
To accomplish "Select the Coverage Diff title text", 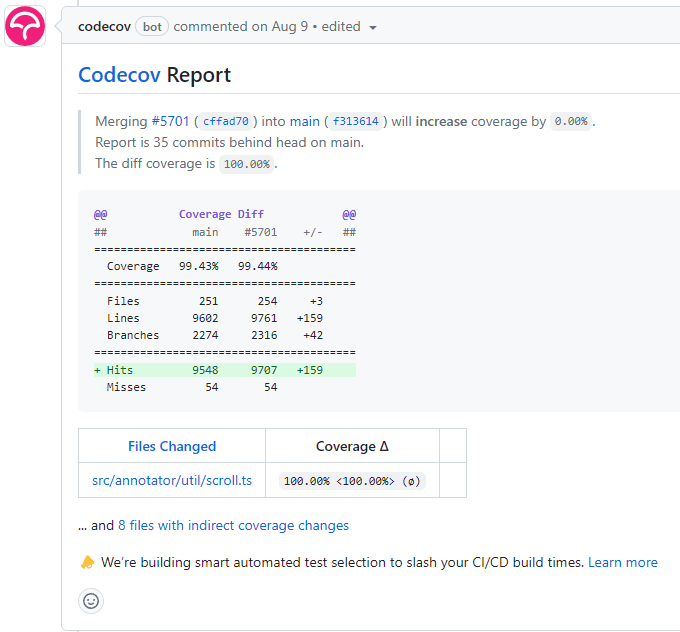I will point(221,214).
